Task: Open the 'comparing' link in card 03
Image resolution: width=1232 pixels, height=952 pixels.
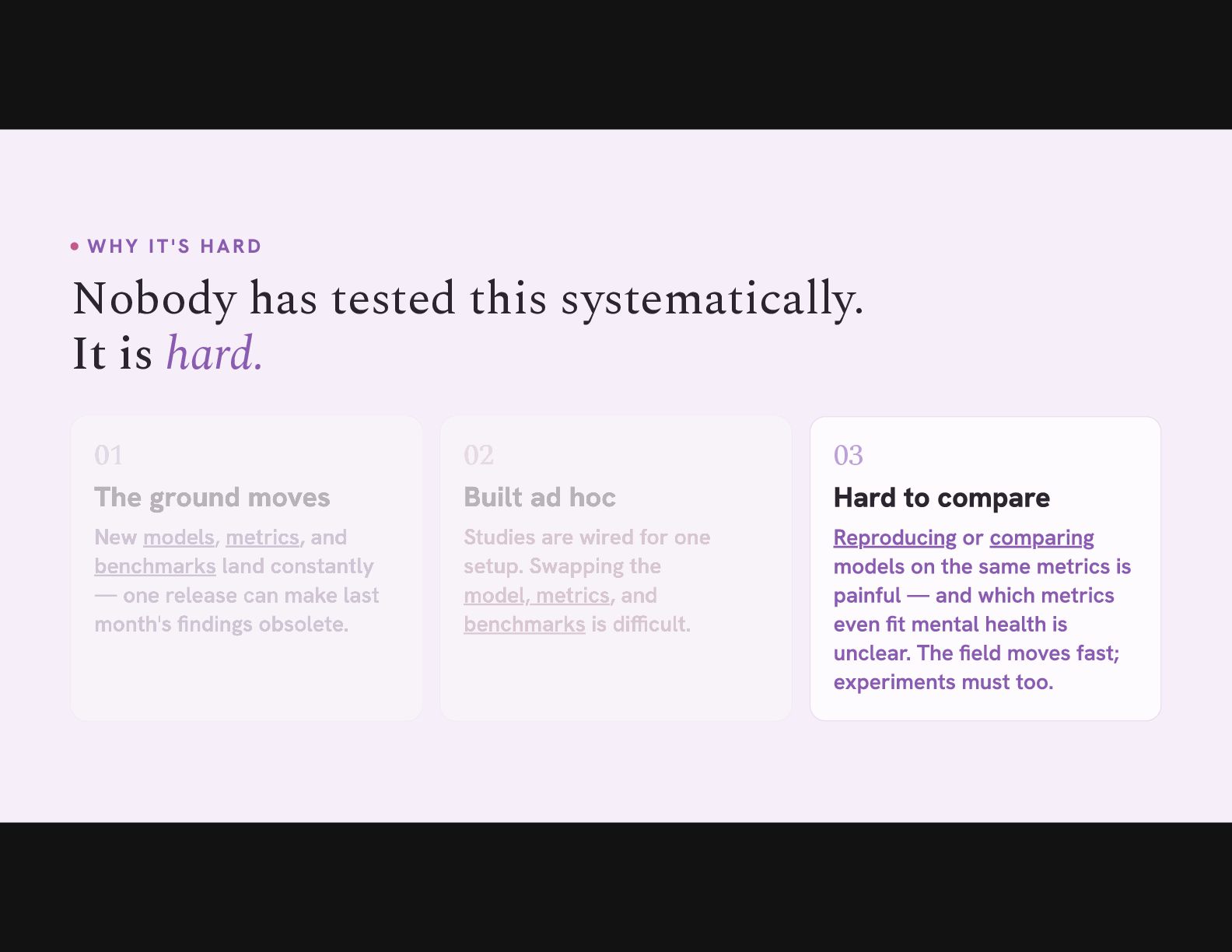Action: pos(1041,537)
